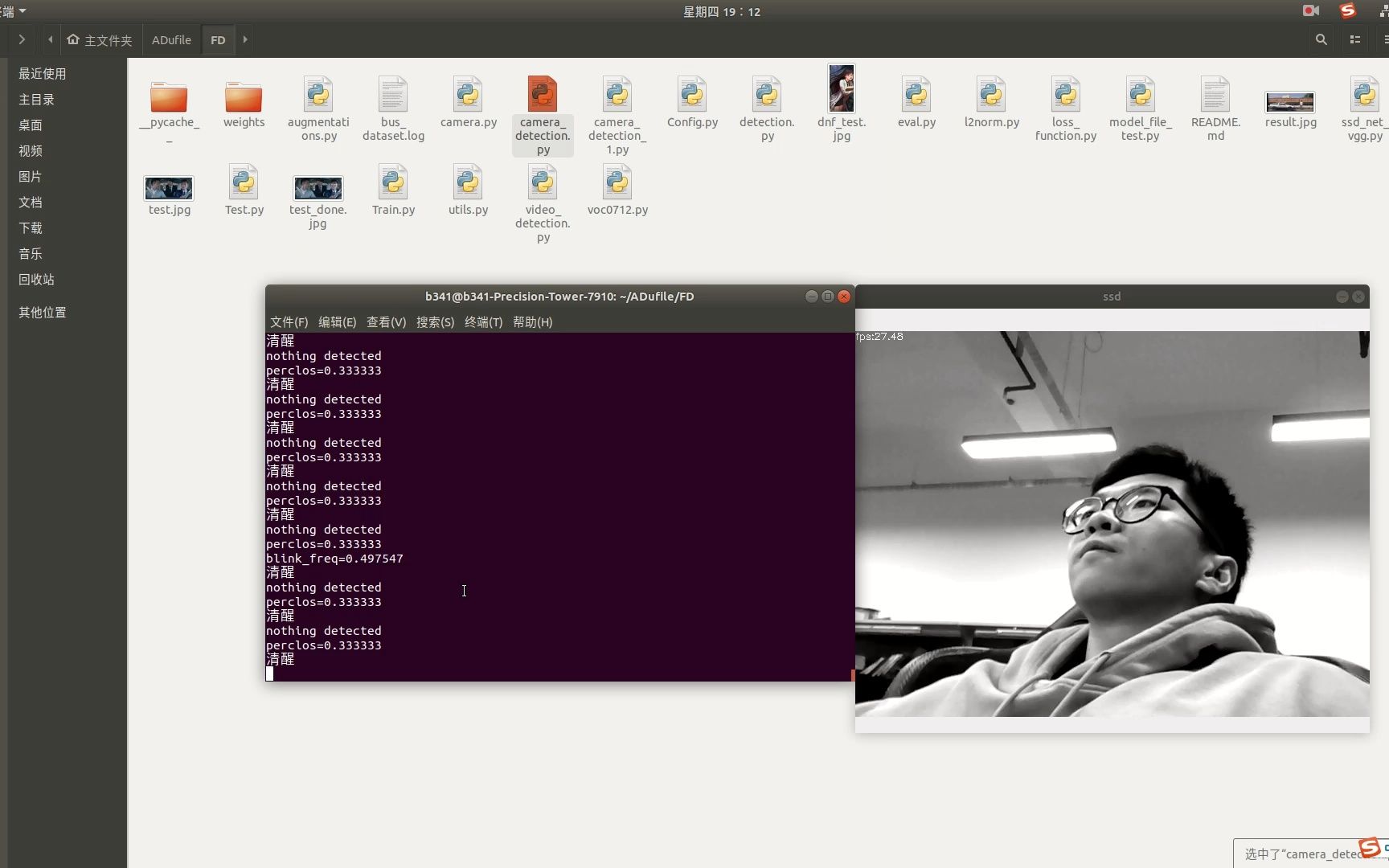Screen dimensions: 1389x868
Task: Select the augmentations.py file icon
Action: (x=318, y=95)
